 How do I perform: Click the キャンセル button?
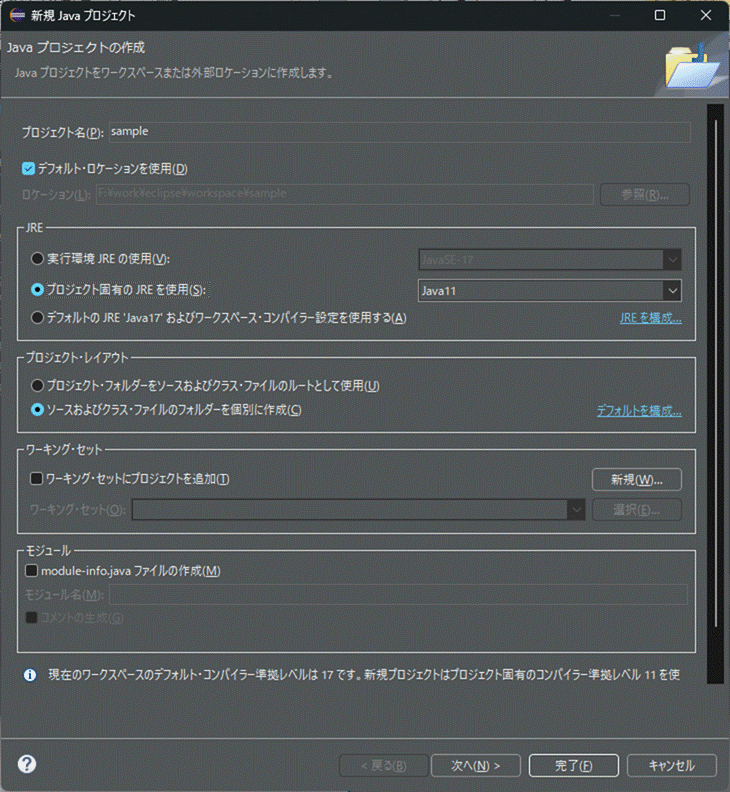671,766
